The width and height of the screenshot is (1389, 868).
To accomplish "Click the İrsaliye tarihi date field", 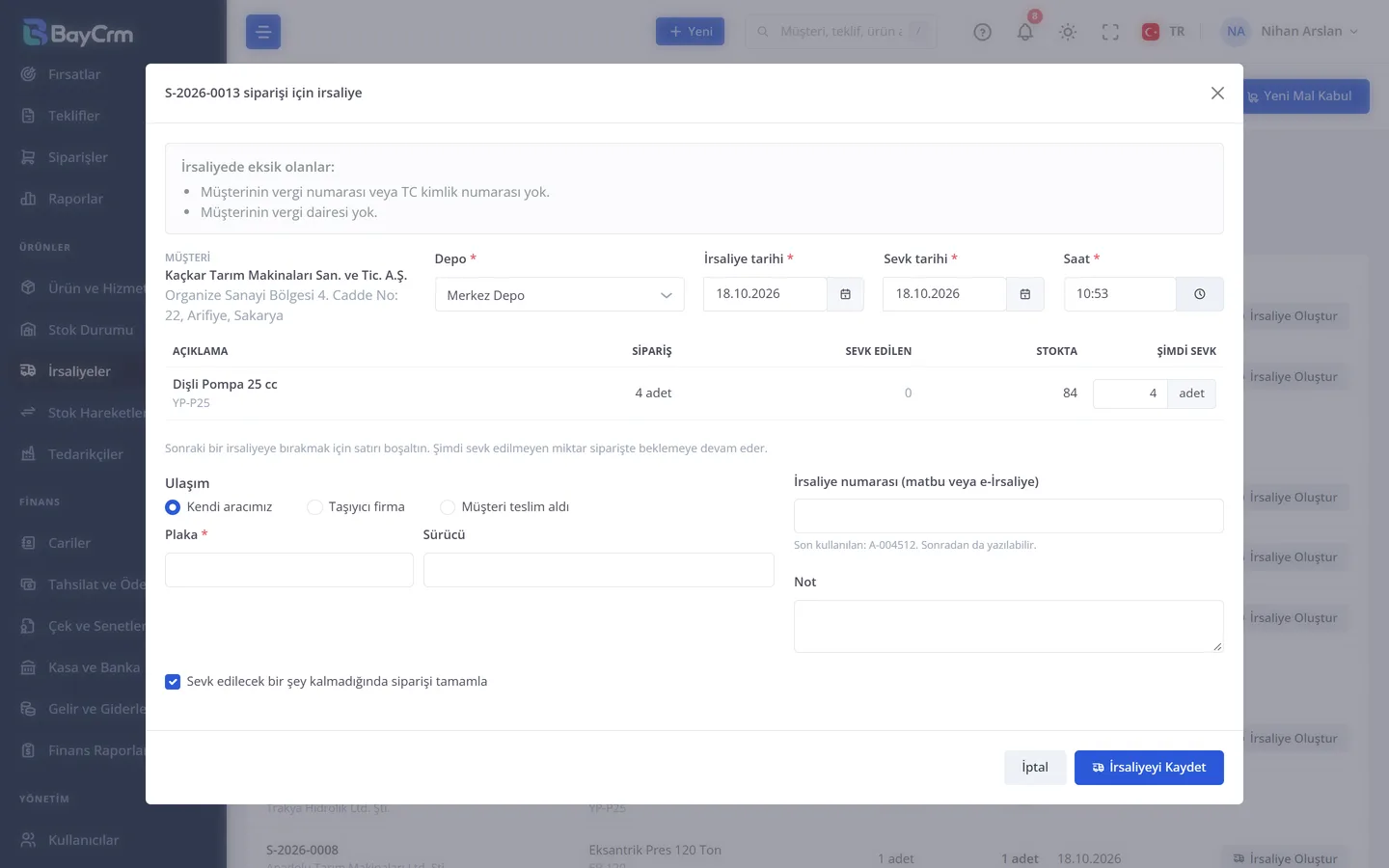I will click(765, 294).
